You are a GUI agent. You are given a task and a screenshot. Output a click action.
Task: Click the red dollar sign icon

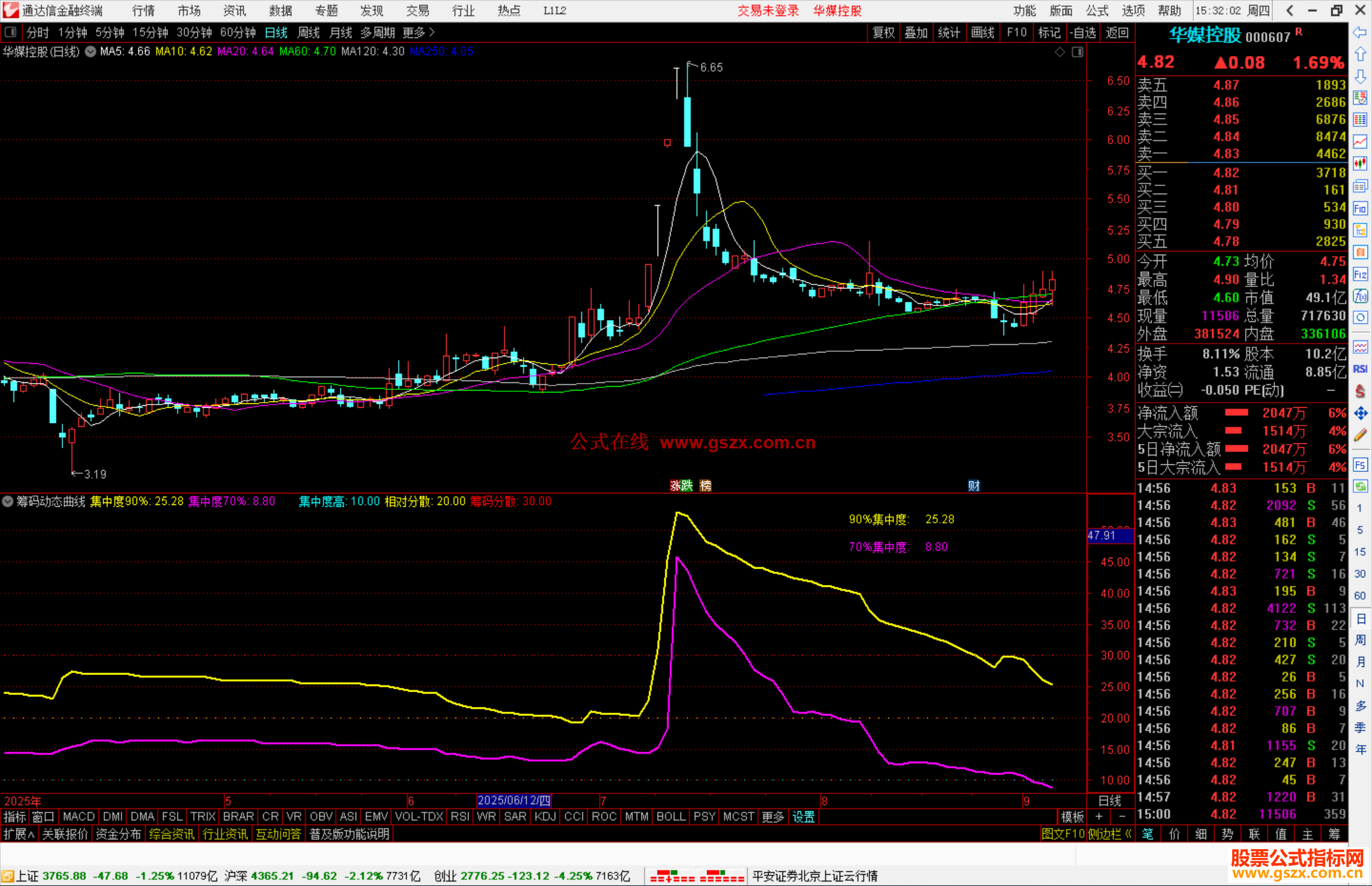(x=1360, y=391)
